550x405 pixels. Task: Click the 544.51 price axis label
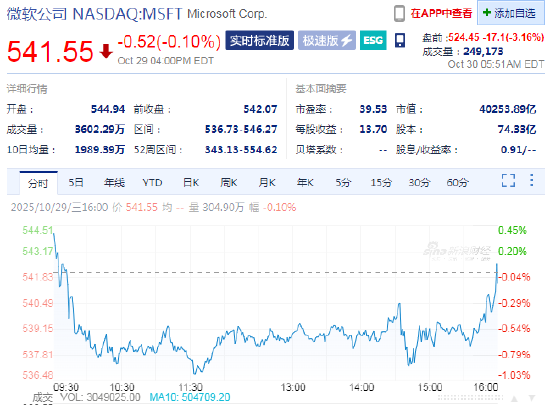click(x=38, y=230)
